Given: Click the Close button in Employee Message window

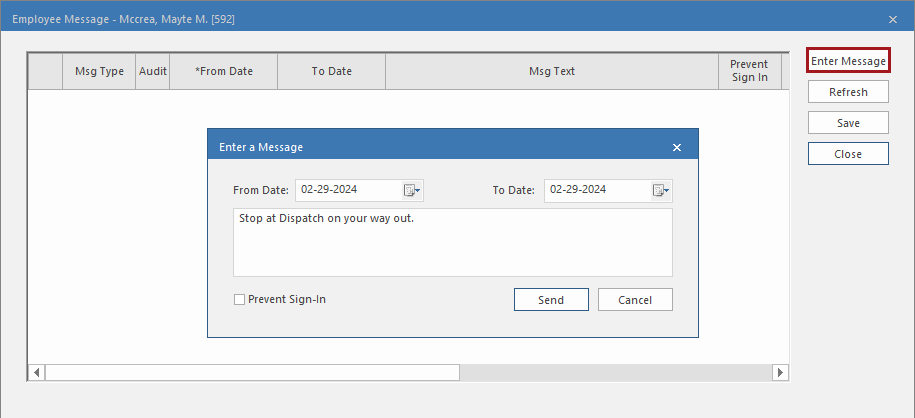Looking at the screenshot, I should pos(848,154).
